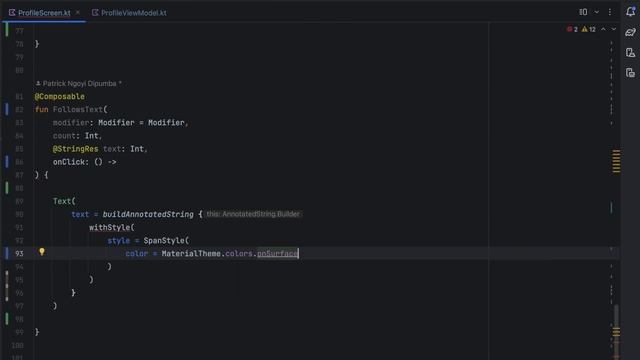Close the ProfileScreen.kt tab
Screen dimensions: 640x360
78,13
